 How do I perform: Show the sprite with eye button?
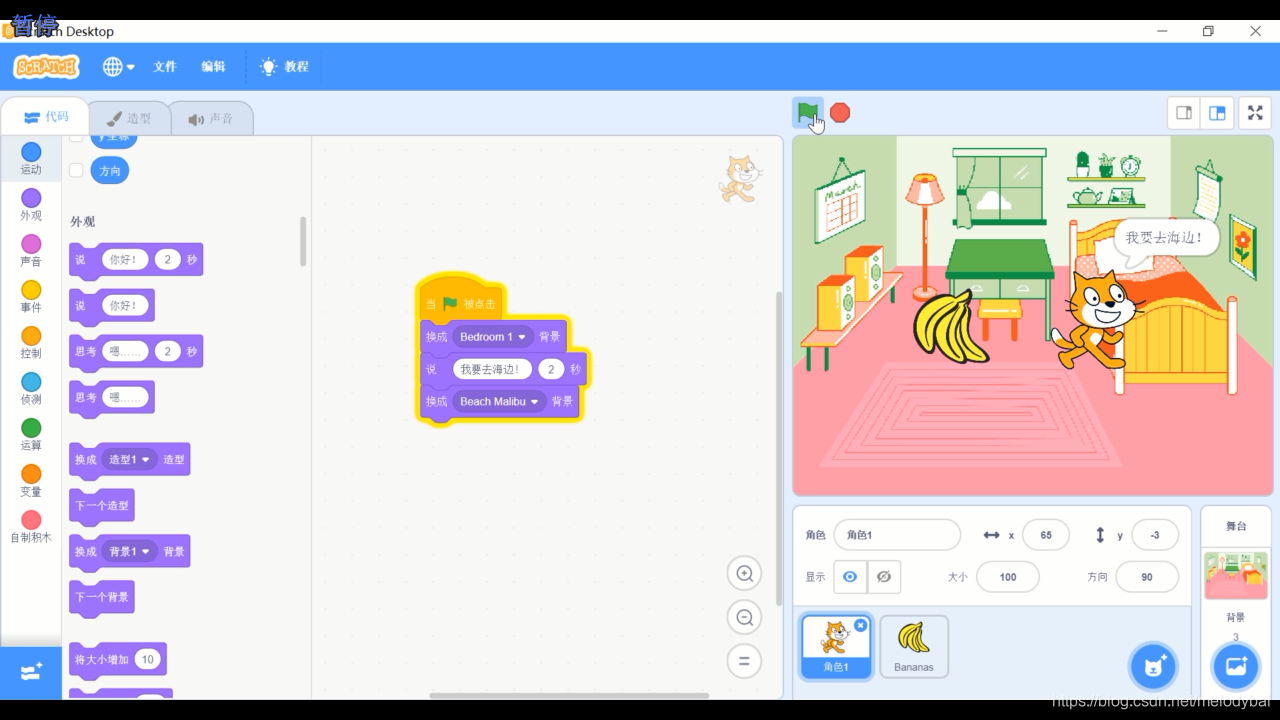click(x=850, y=577)
